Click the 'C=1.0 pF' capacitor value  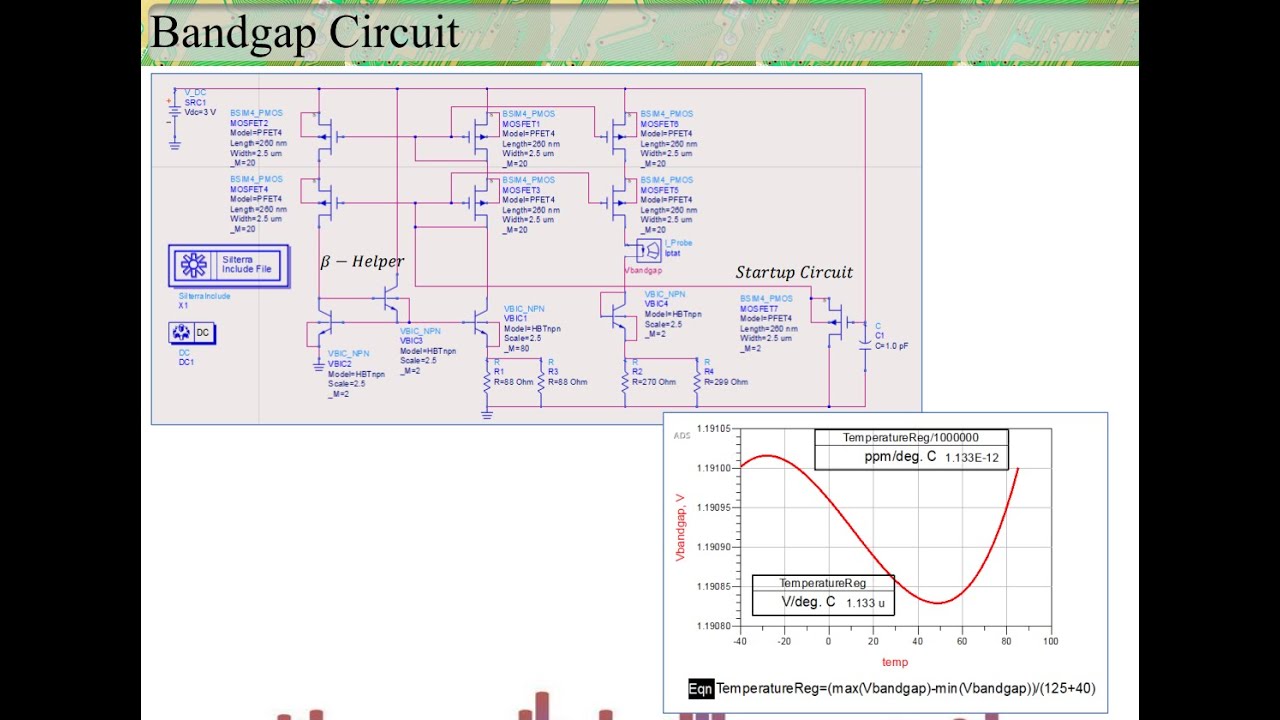pyautogui.click(x=892, y=346)
